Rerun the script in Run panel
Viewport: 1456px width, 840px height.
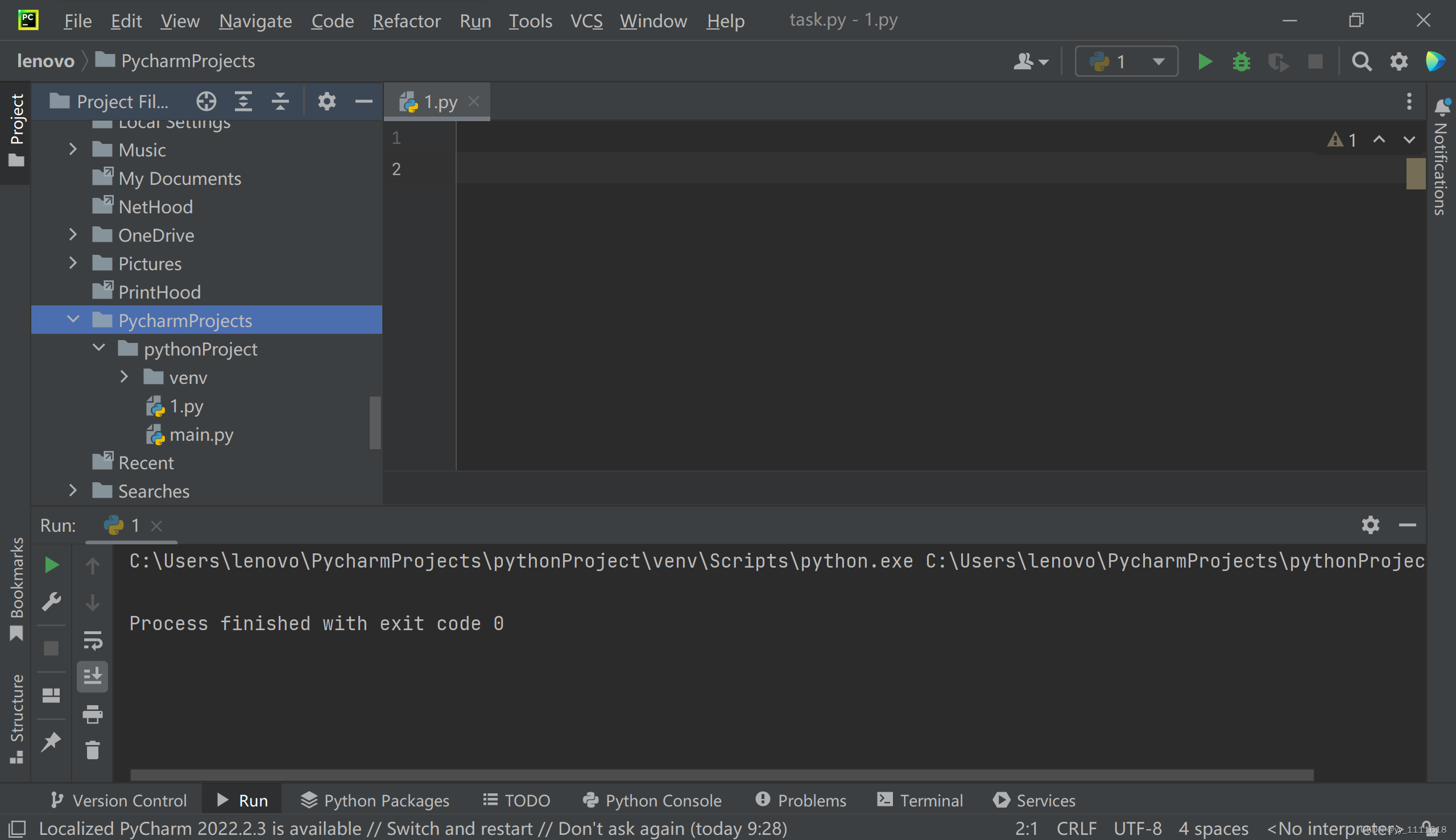coord(51,565)
